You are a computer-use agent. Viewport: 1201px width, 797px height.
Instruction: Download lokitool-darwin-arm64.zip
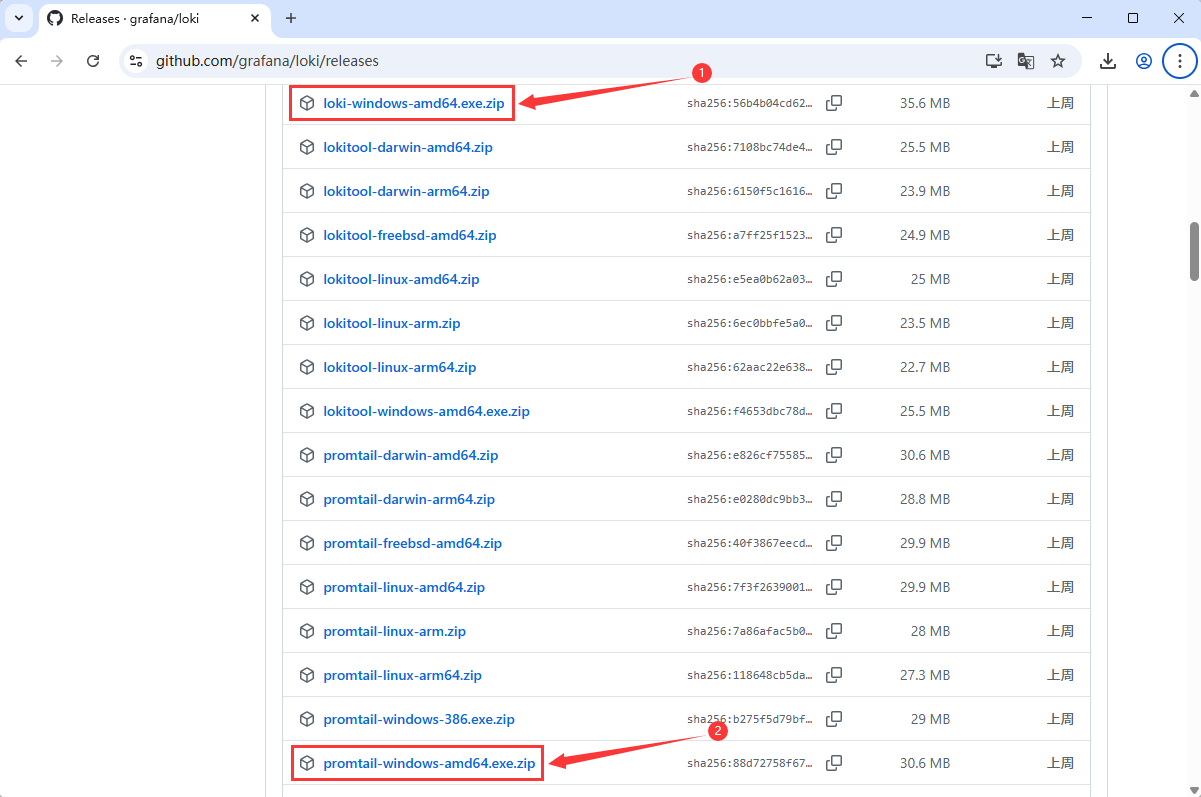click(x=407, y=191)
